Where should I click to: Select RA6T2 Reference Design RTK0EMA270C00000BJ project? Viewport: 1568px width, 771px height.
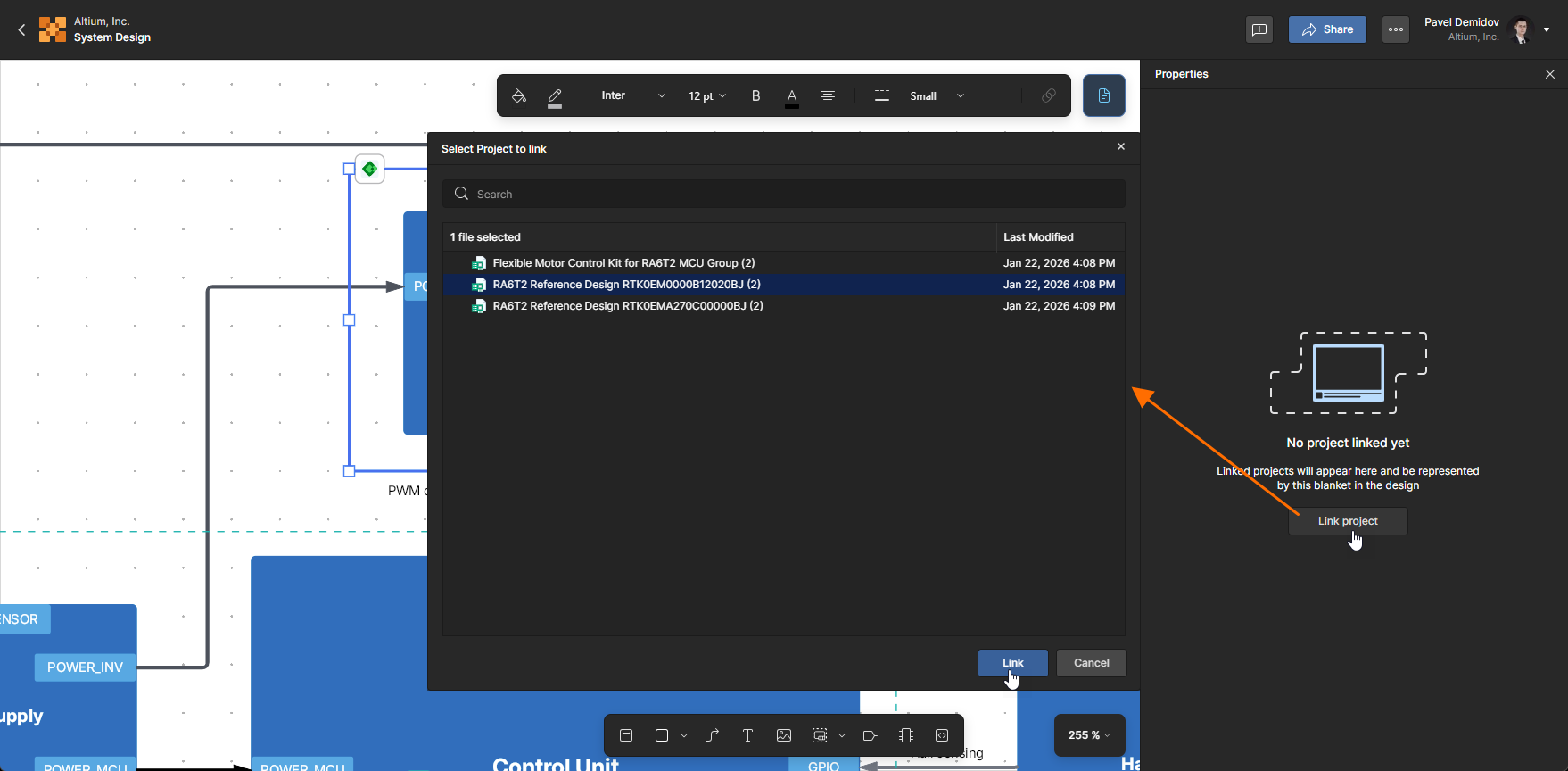[x=784, y=306]
